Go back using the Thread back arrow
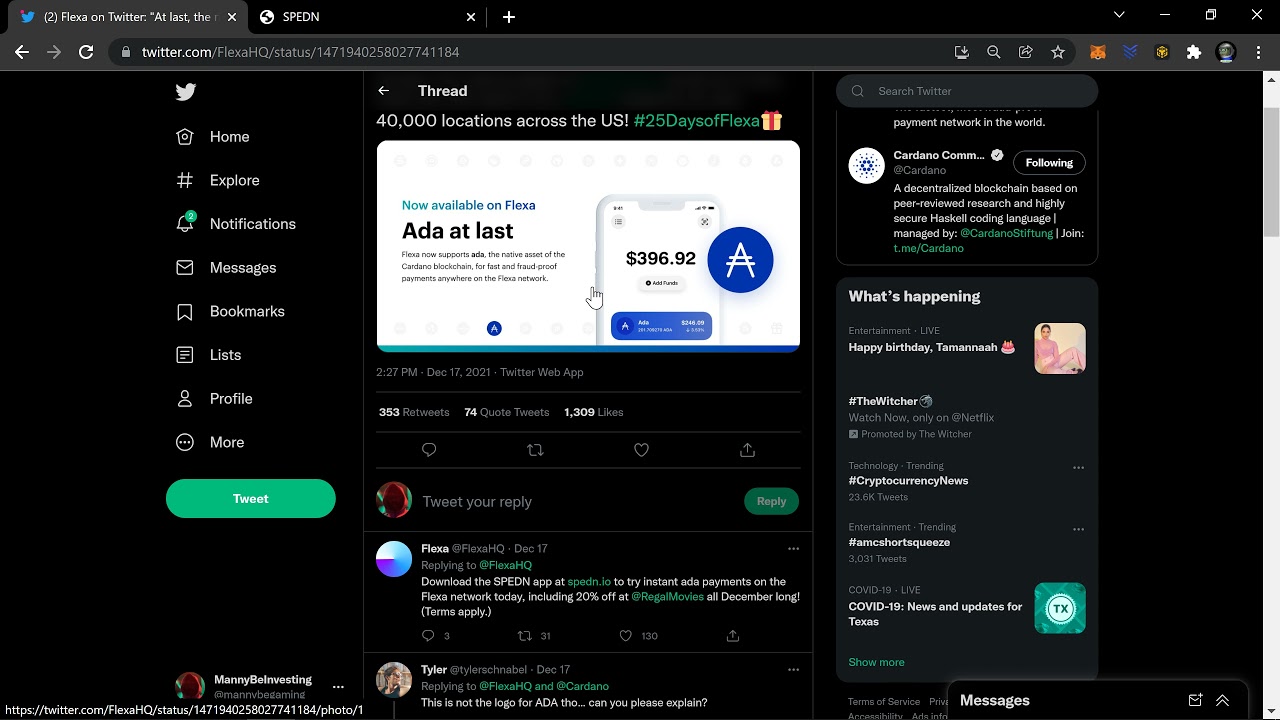Screen dimensions: 1280x720 383,91
